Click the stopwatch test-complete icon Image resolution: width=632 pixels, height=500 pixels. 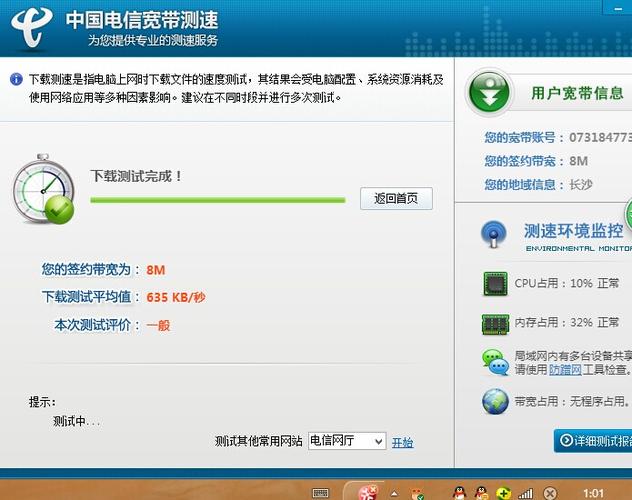[x=43, y=189]
